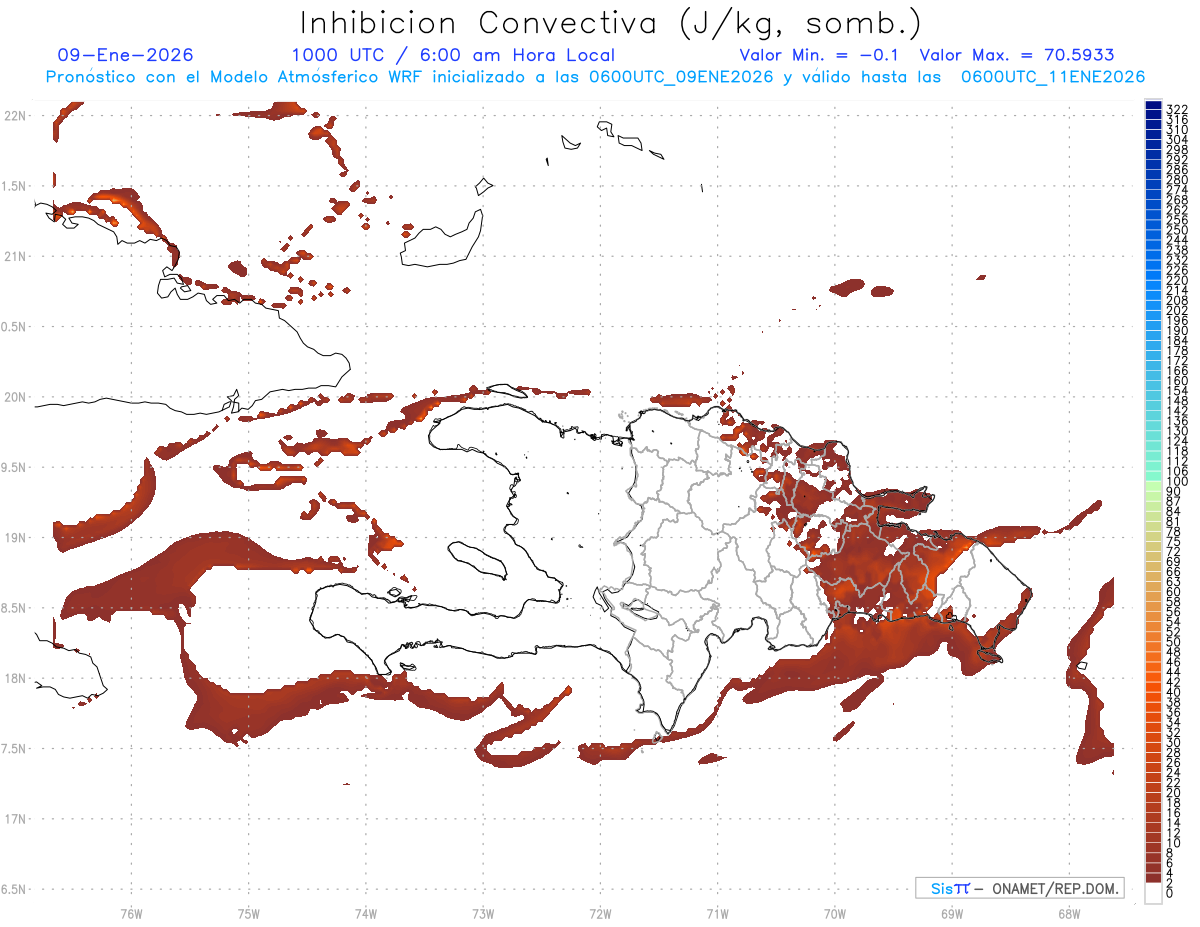Click "0600UTC_11ENE2026" valid-until time
The width and height of the screenshot is (1200, 927).
pos(1053,77)
